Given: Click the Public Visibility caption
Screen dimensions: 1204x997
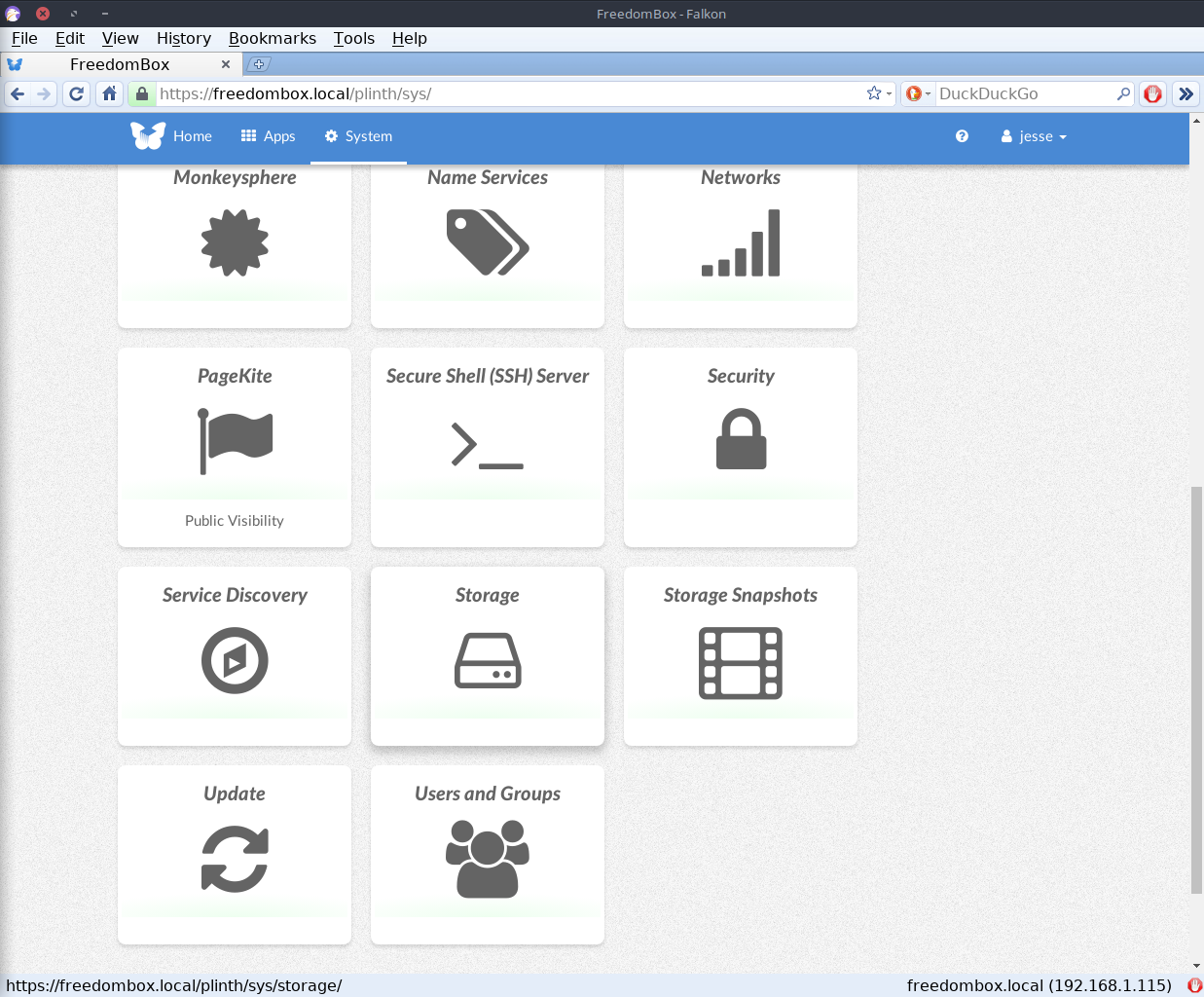Looking at the screenshot, I should (x=235, y=521).
